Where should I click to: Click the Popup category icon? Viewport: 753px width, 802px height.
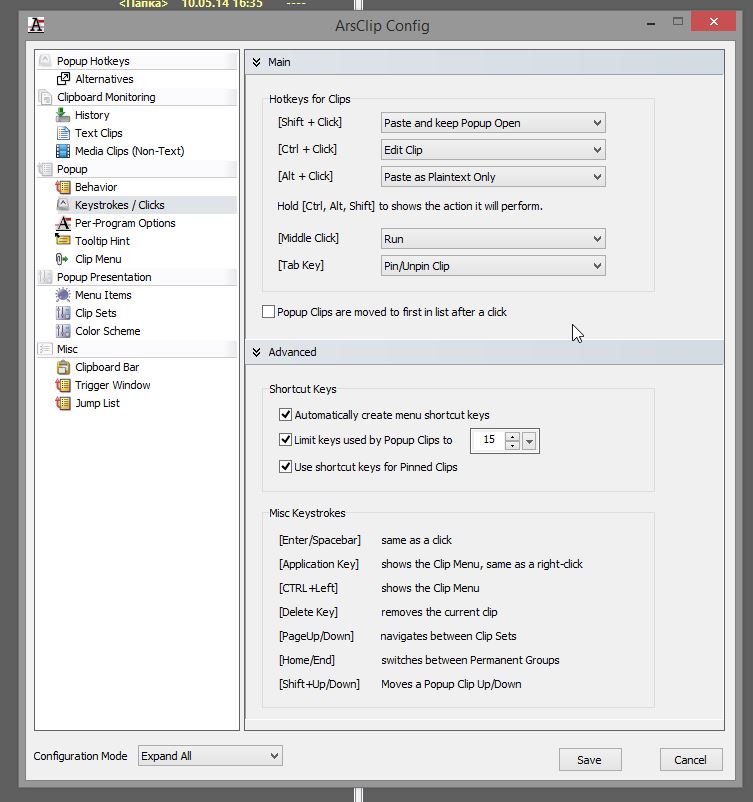[45, 169]
